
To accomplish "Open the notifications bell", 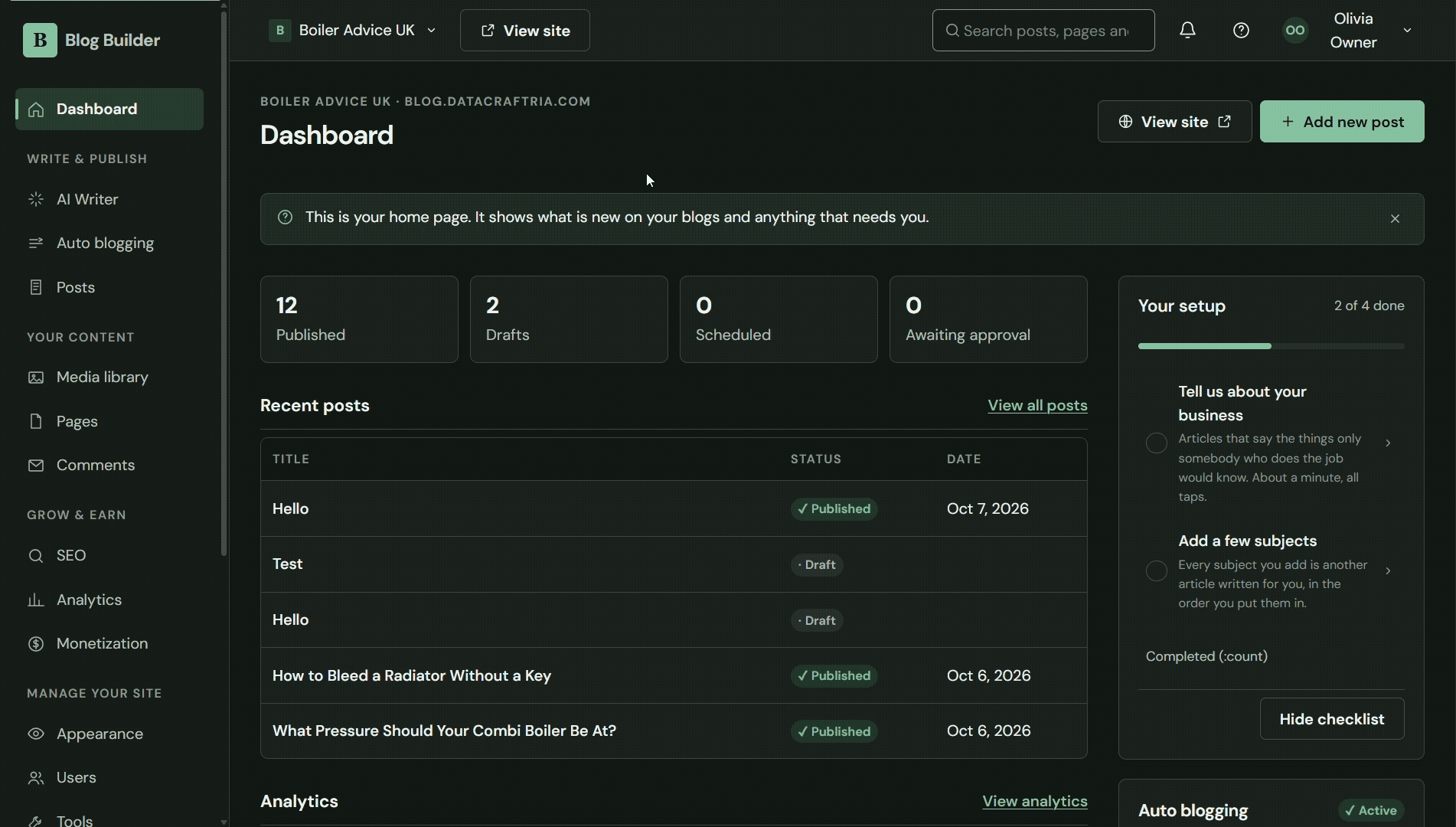I will (1187, 31).
